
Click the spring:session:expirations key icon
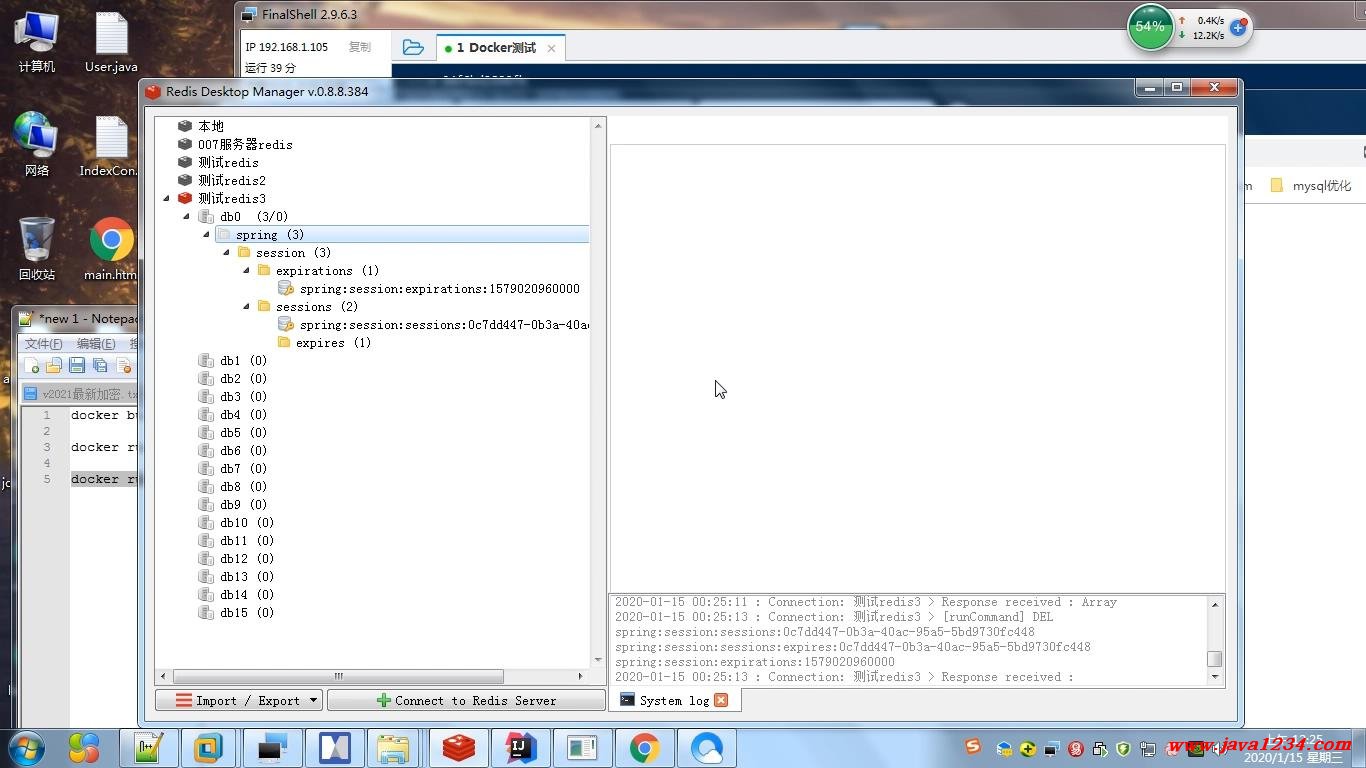[x=285, y=289]
